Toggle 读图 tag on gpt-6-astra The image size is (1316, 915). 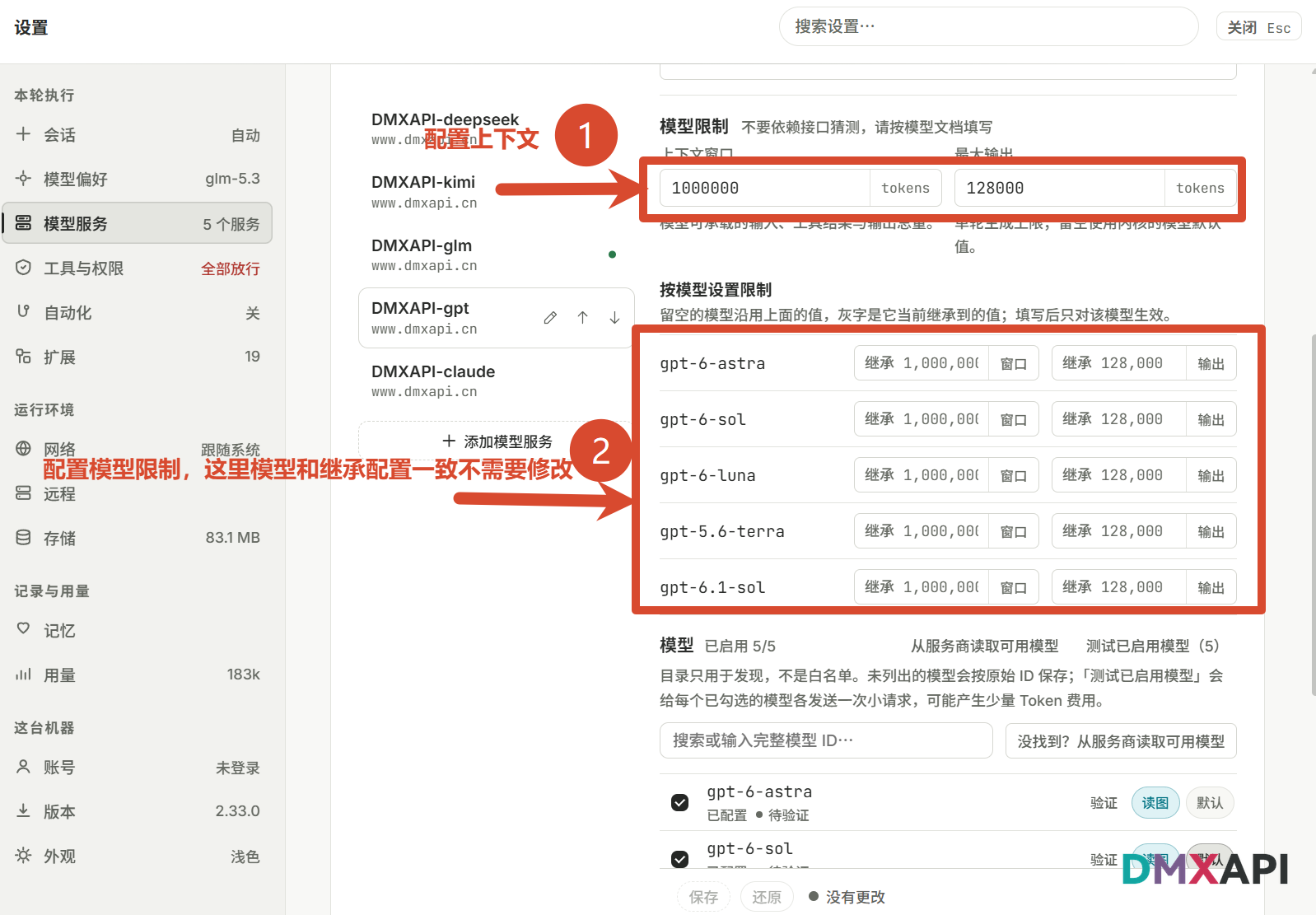click(x=1155, y=802)
